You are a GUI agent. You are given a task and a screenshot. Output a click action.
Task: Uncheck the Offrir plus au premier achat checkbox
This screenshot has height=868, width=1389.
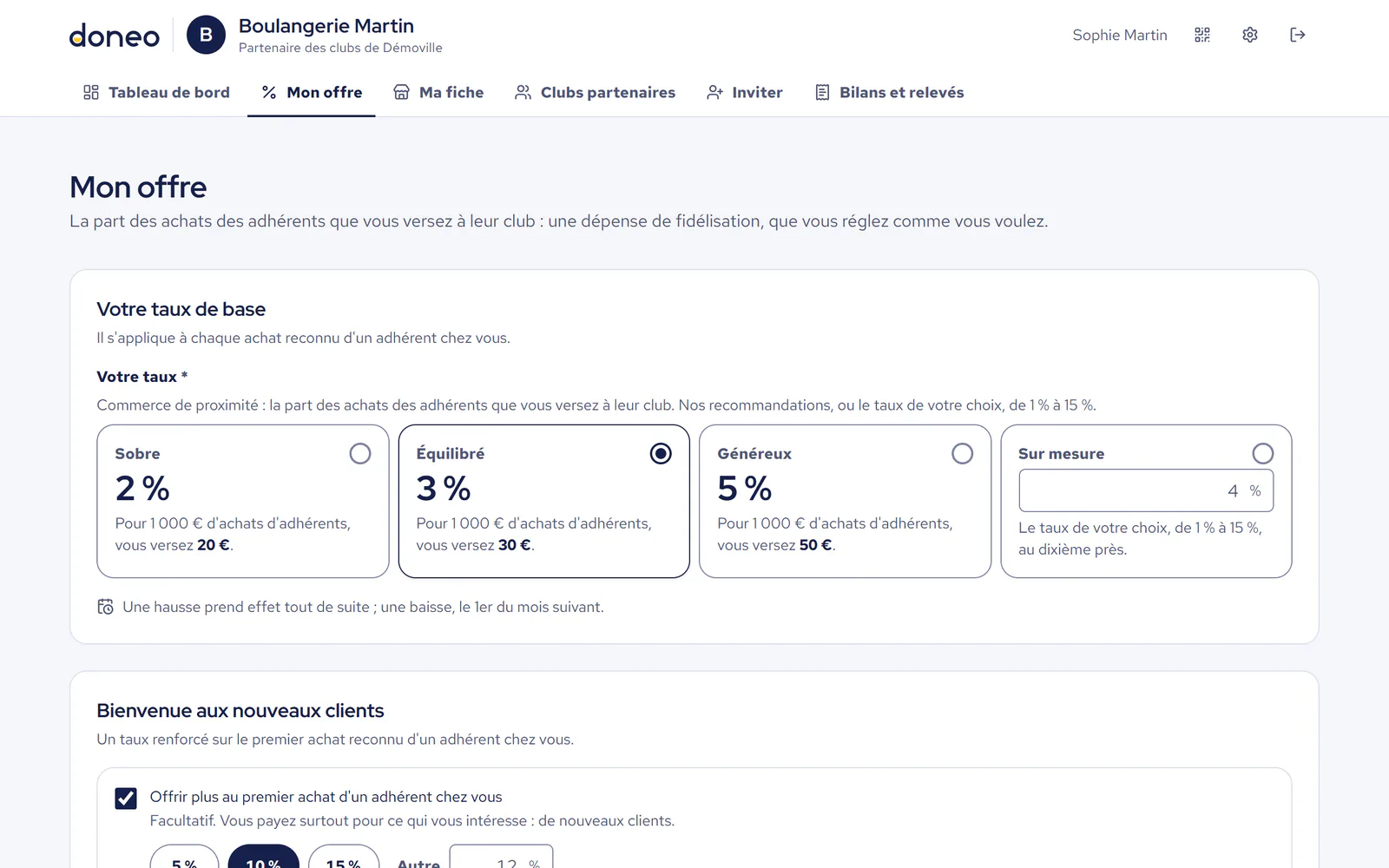pos(126,798)
